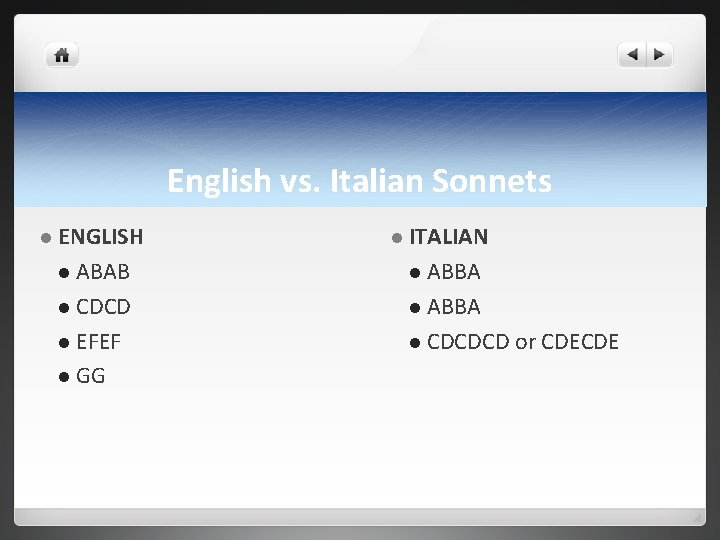This screenshot has width=720, height=540.
Task: Click the GG couplet line
Action: (x=91, y=377)
